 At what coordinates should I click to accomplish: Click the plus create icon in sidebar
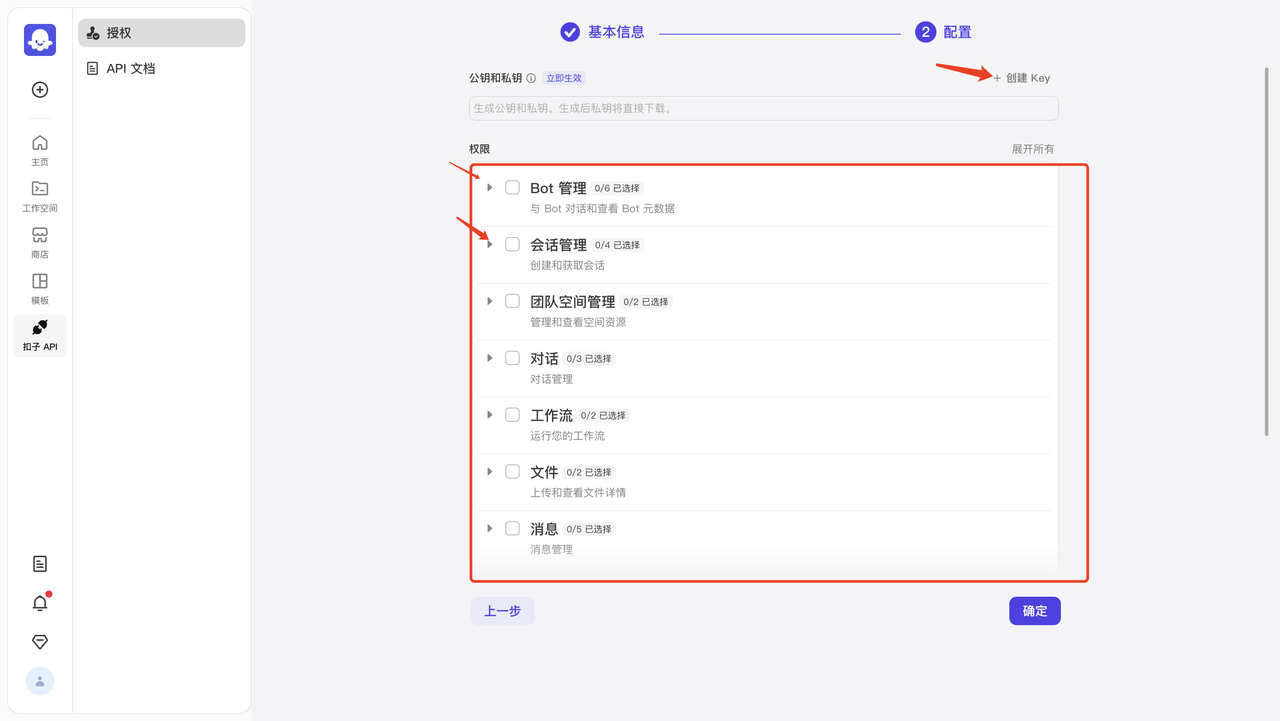pos(40,90)
